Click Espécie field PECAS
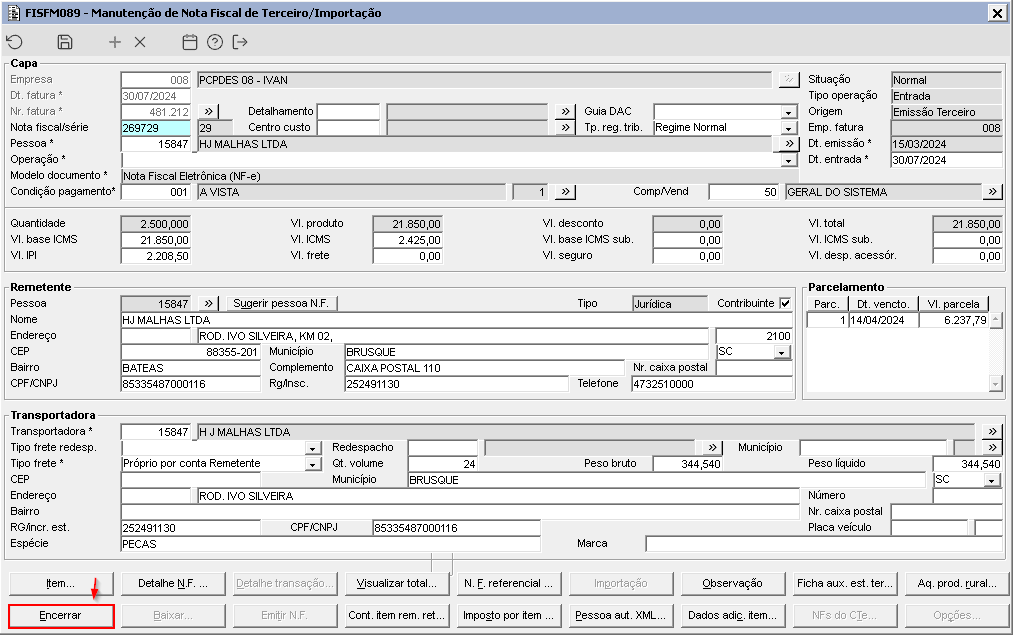Screen dimensions: 1013x635 pyautogui.click(x=330, y=544)
